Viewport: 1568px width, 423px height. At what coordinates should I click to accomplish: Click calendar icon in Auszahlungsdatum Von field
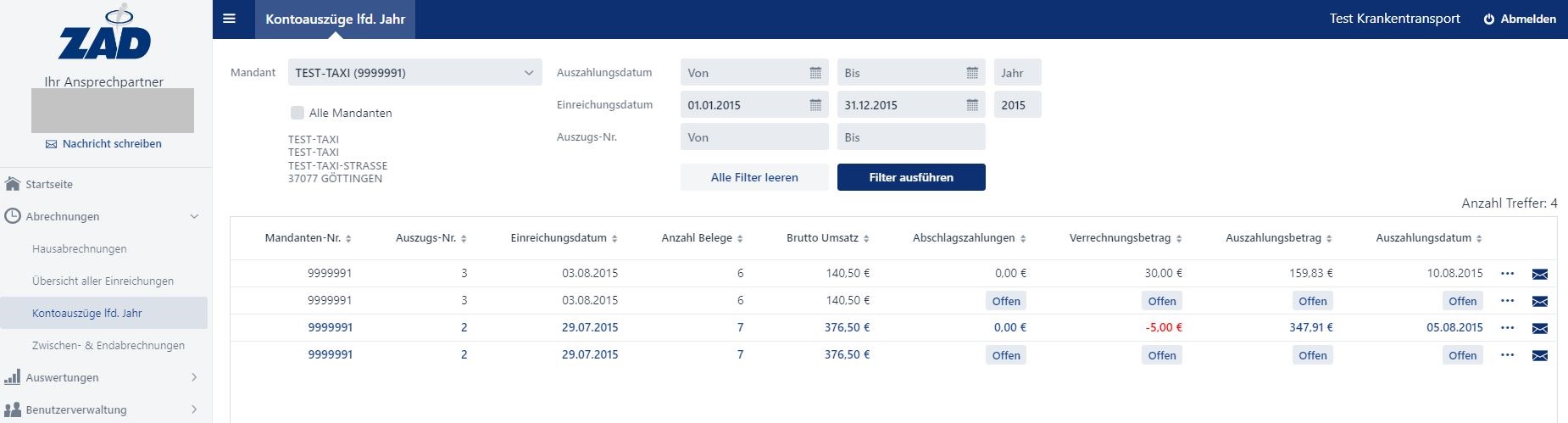[x=815, y=73]
